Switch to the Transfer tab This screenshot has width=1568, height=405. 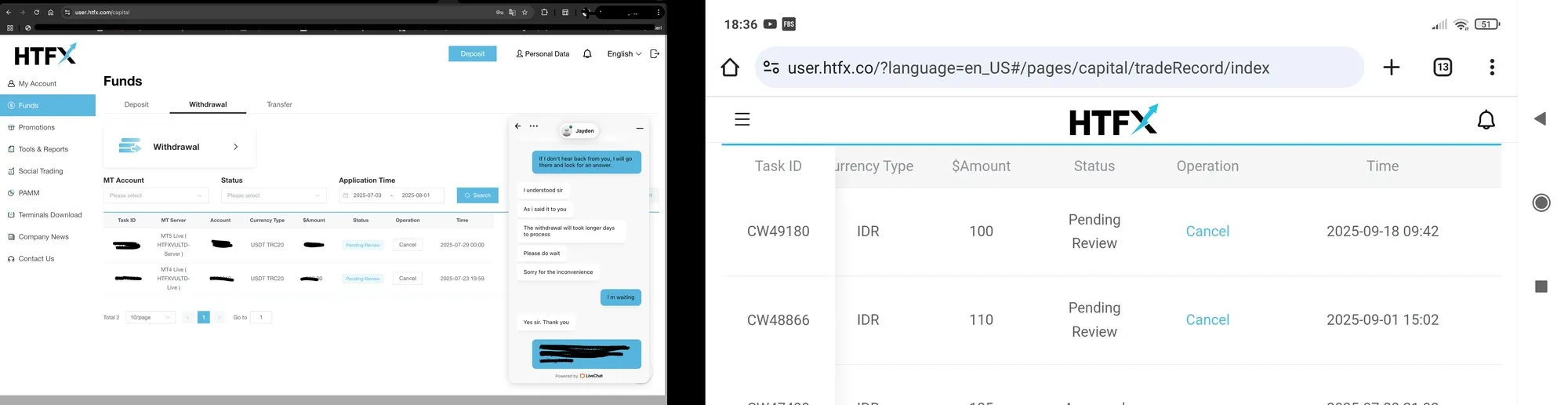279,104
